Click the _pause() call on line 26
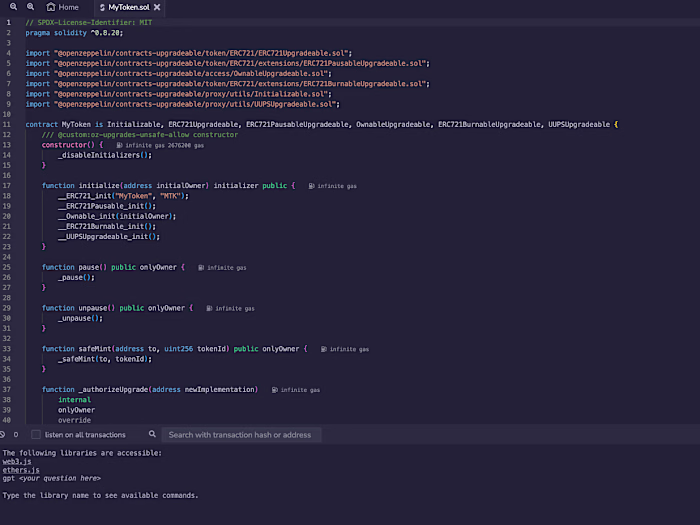The image size is (700, 525). coord(76,278)
